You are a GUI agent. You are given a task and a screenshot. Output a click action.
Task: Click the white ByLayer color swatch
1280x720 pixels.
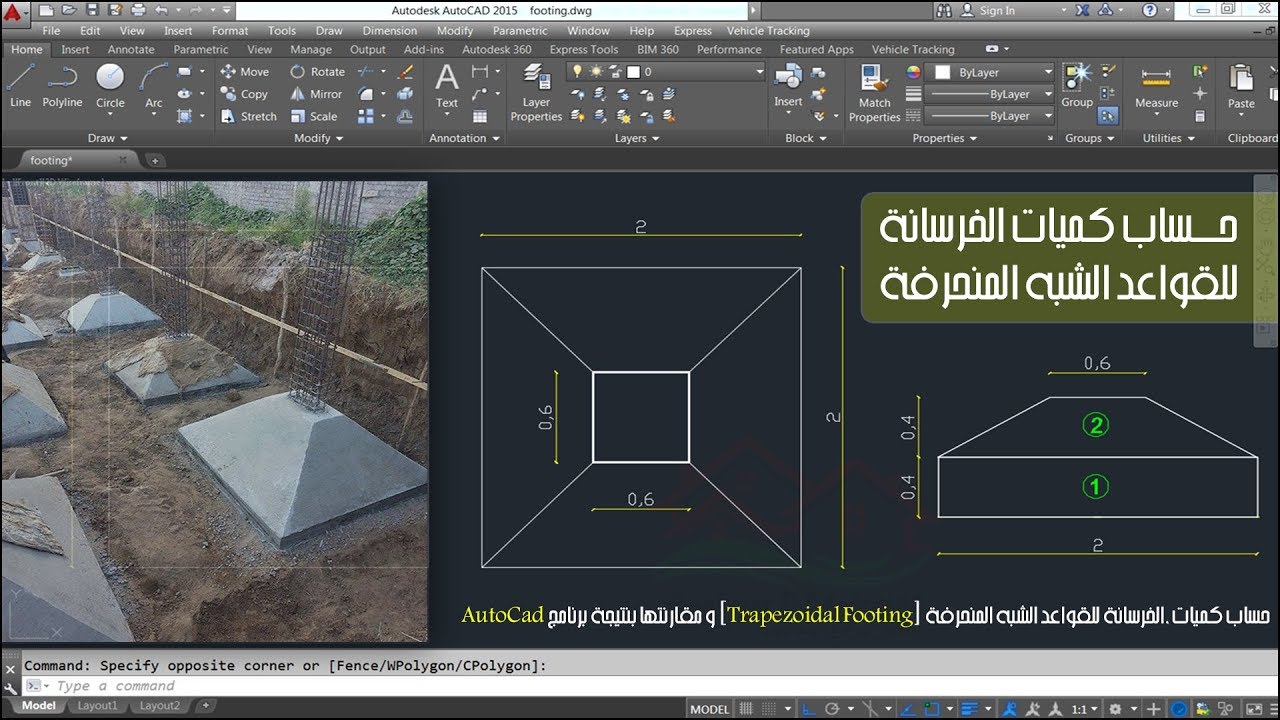[942, 72]
